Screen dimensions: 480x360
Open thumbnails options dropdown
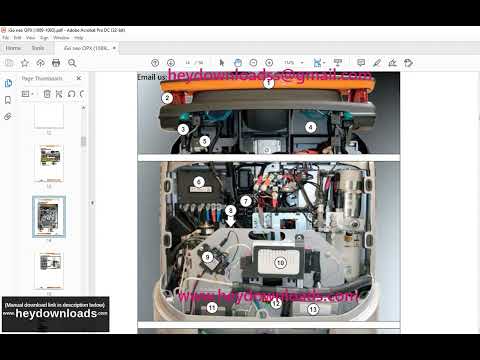(28, 94)
